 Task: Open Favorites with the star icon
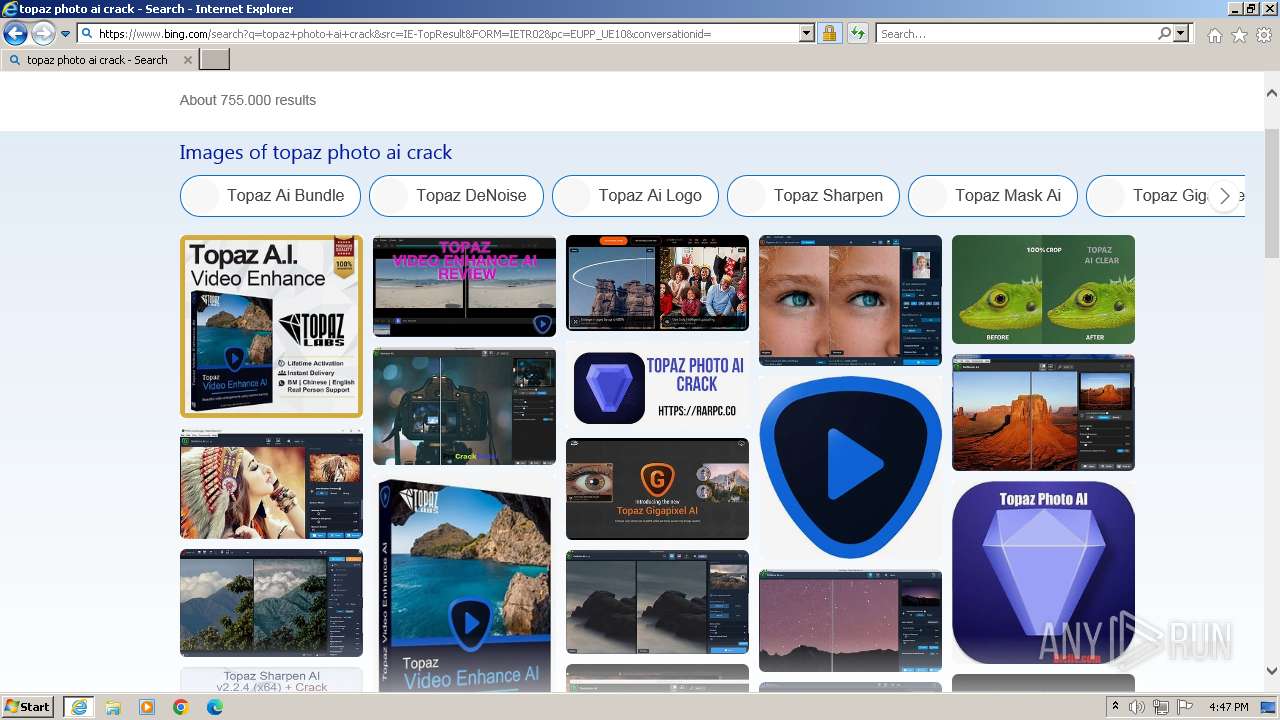(1239, 35)
